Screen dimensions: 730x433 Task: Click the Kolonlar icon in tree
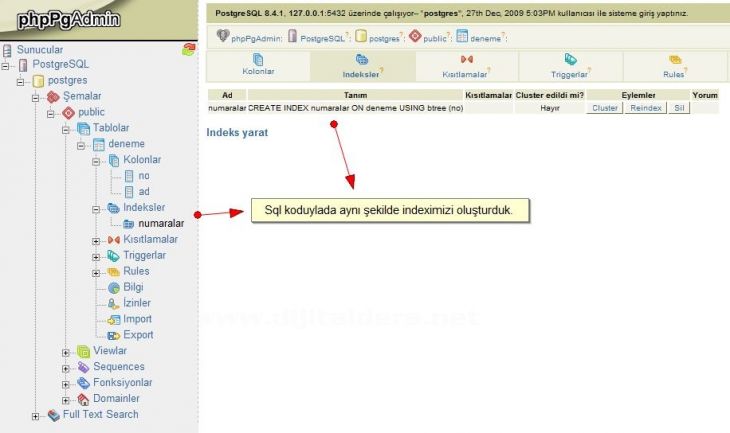click(x=114, y=160)
